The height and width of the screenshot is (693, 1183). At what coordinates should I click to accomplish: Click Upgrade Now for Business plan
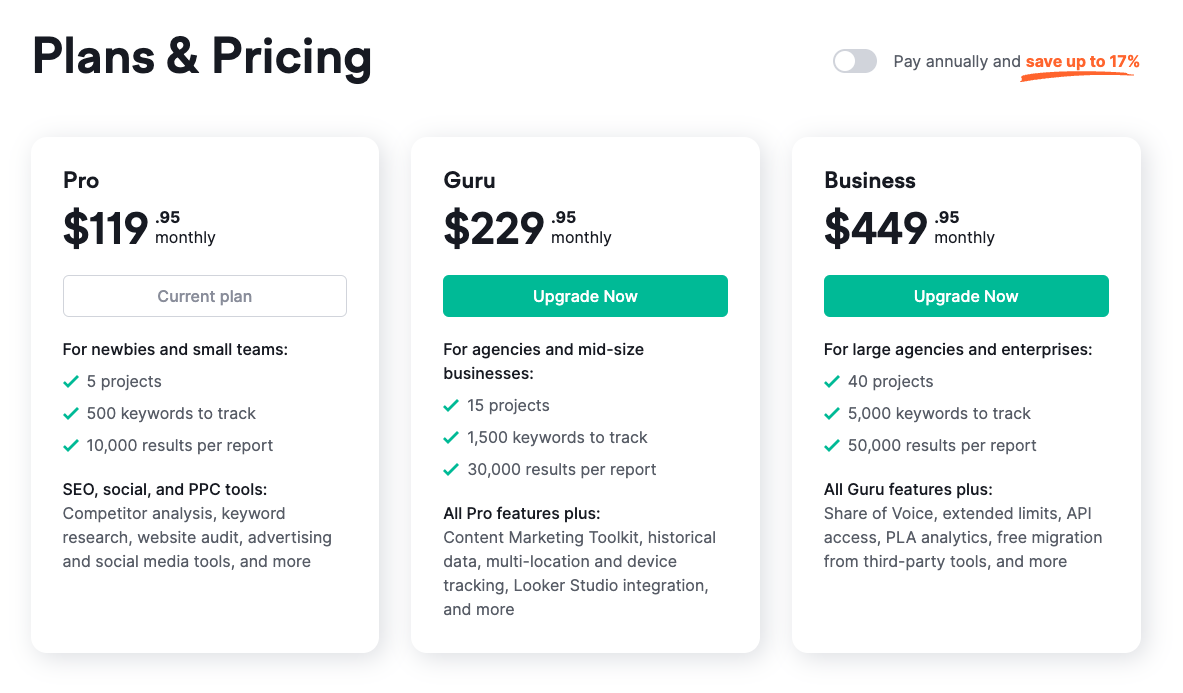click(966, 296)
